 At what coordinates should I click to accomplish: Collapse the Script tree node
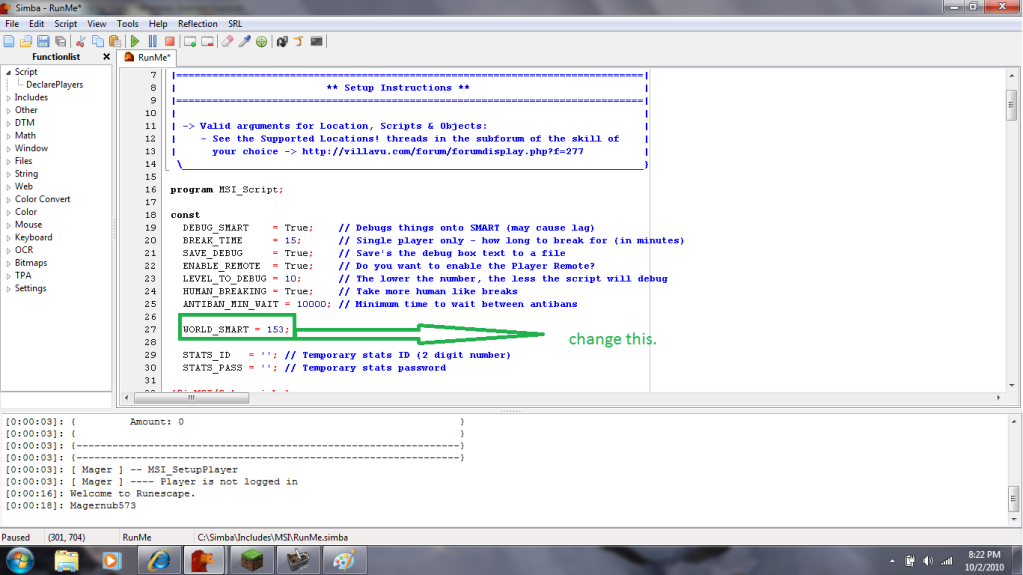click(x=8, y=72)
